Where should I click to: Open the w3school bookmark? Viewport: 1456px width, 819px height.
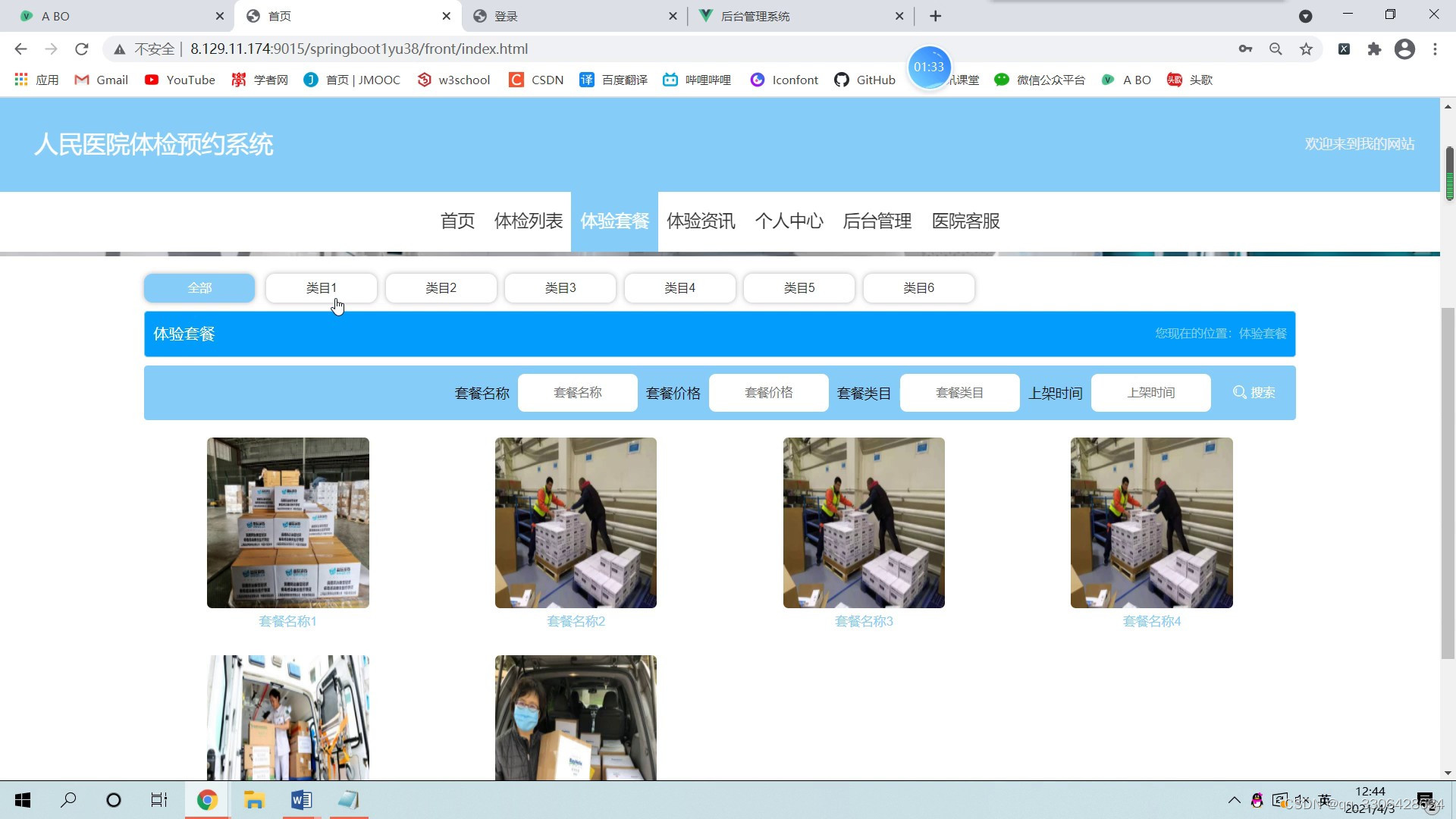(453, 80)
